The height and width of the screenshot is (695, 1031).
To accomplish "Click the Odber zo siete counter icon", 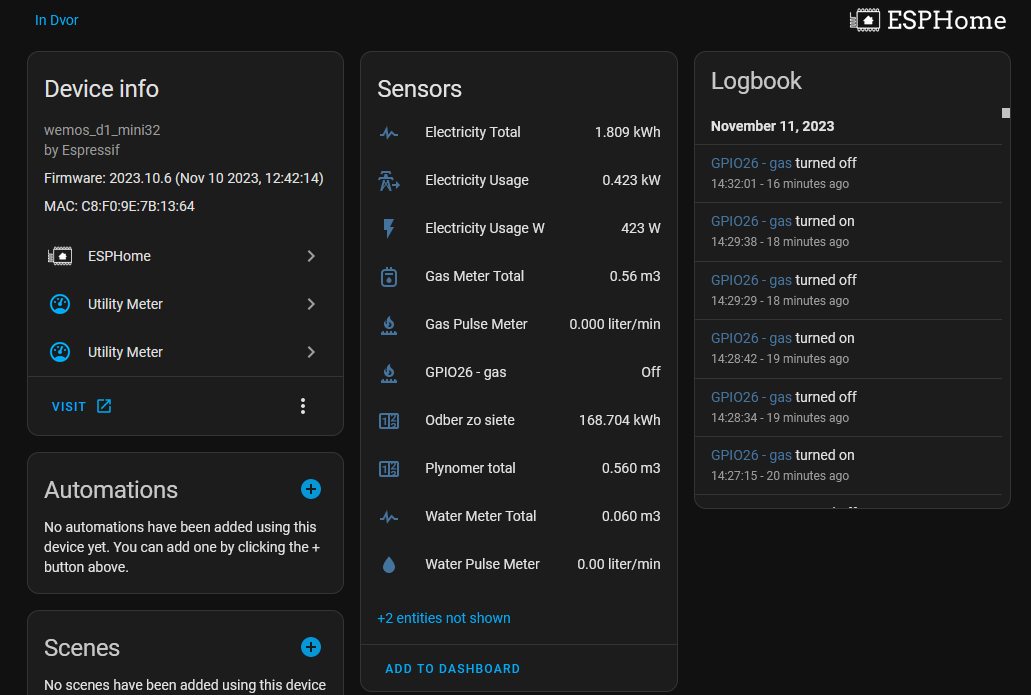I will pos(389,420).
